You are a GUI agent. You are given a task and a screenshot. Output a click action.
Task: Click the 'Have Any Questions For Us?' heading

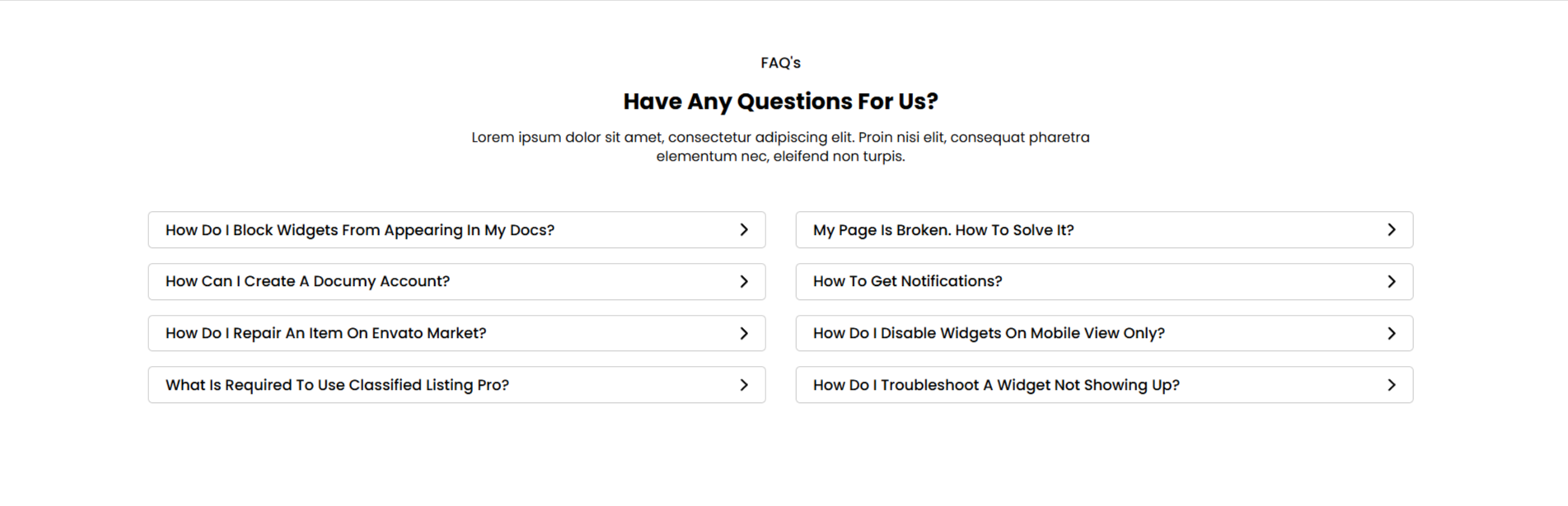coord(780,101)
